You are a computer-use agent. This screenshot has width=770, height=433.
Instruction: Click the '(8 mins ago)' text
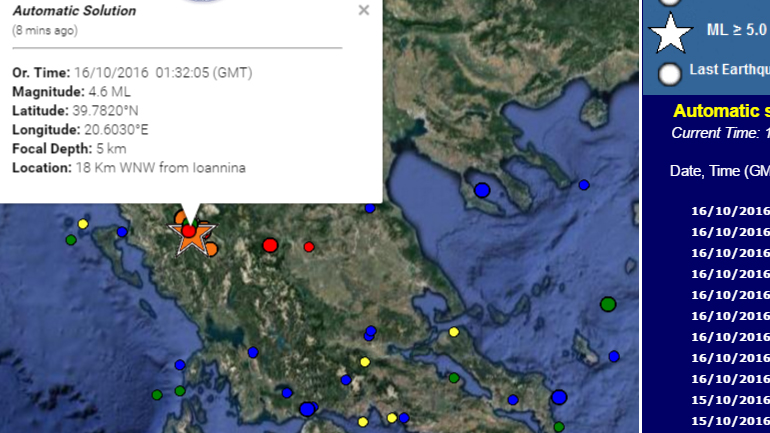coord(45,30)
